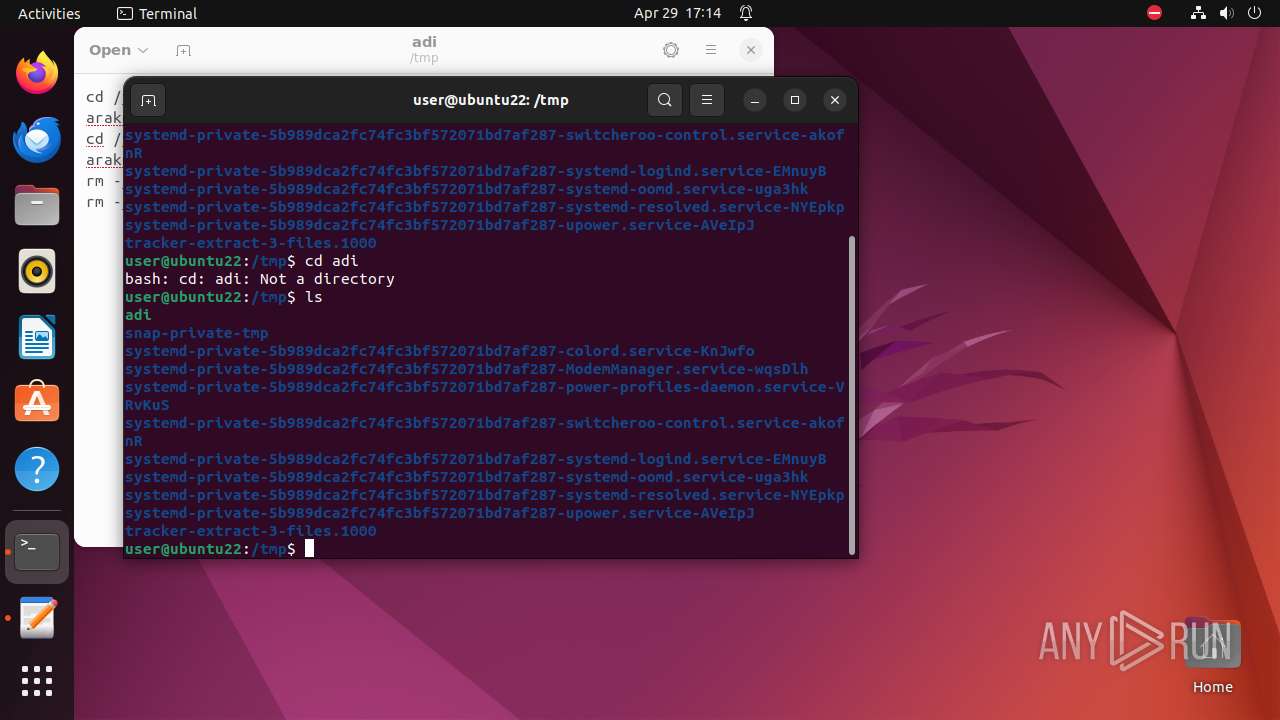1280x720 pixels.
Task: Click the notification bell icon
Action: click(x=746, y=13)
